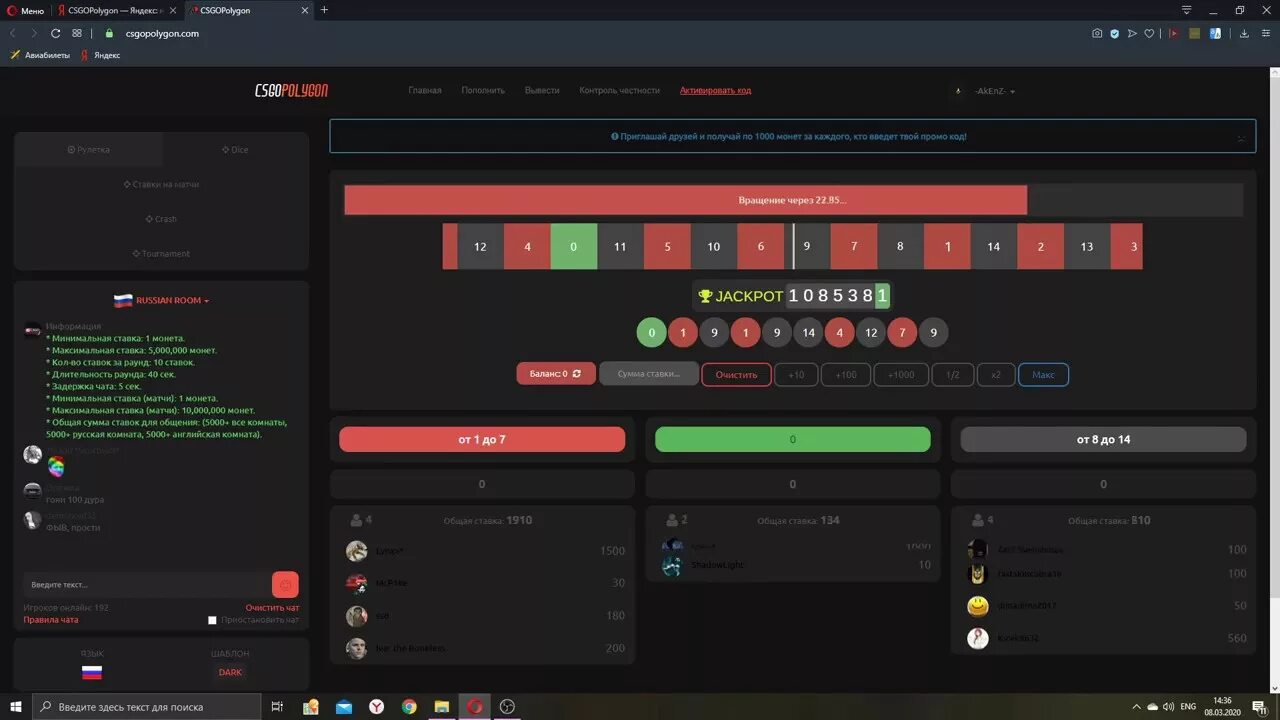Halve the bet with 1/2 button
The image size is (1280, 720).
pos(953,374)
